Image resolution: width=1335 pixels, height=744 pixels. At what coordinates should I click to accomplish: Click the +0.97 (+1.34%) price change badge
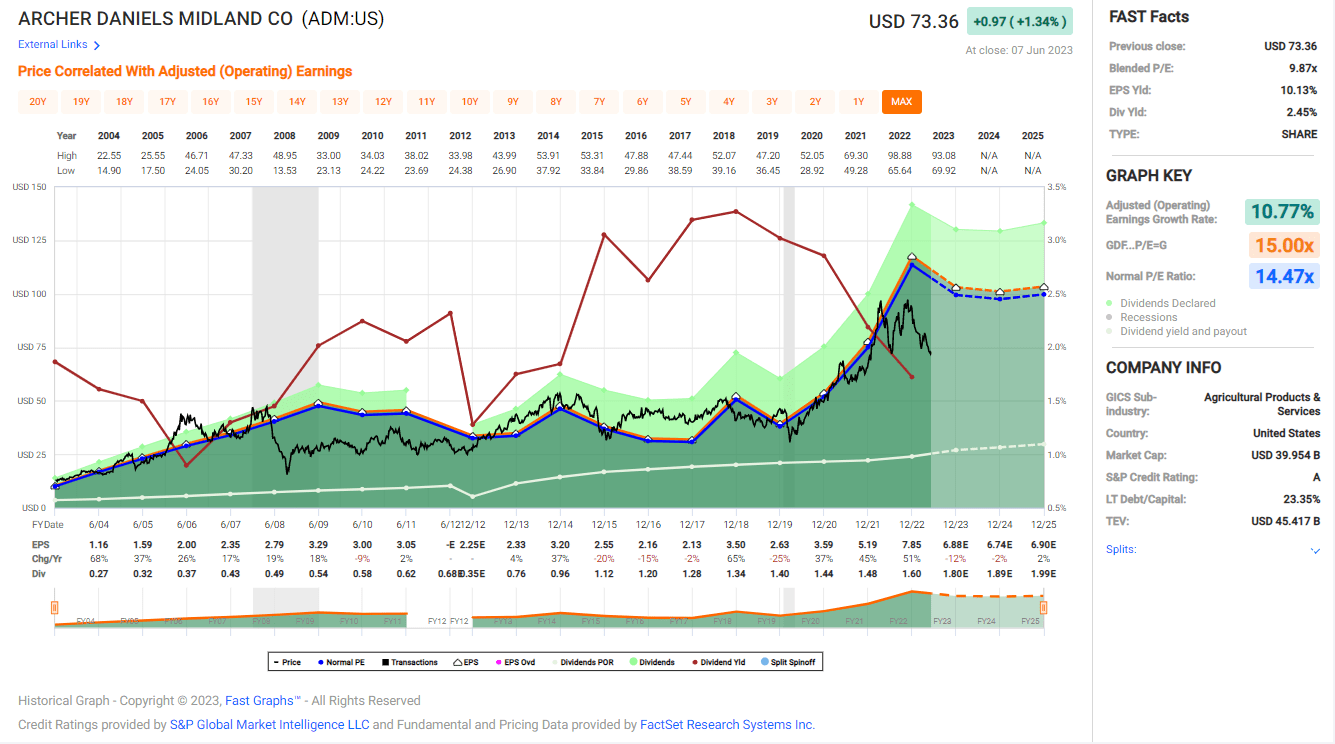click(1020, 21)
